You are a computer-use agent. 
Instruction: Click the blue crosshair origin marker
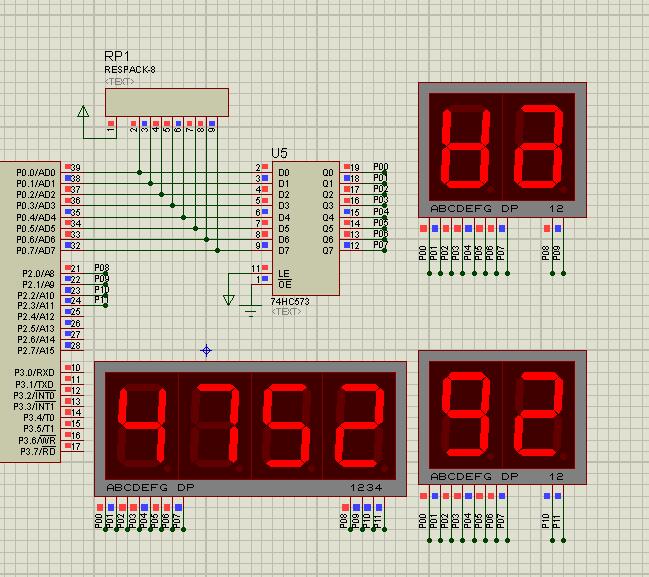(206, 351)
